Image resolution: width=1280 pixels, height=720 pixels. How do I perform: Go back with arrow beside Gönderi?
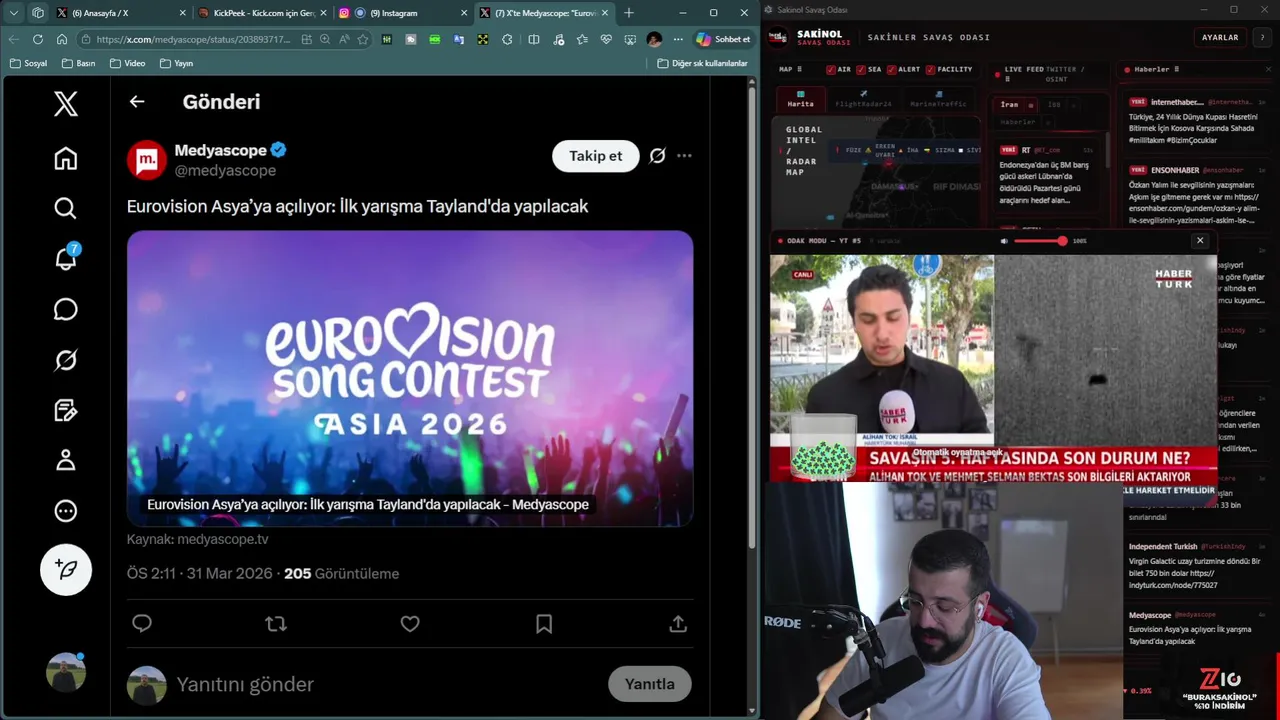[x=137, y=101]
